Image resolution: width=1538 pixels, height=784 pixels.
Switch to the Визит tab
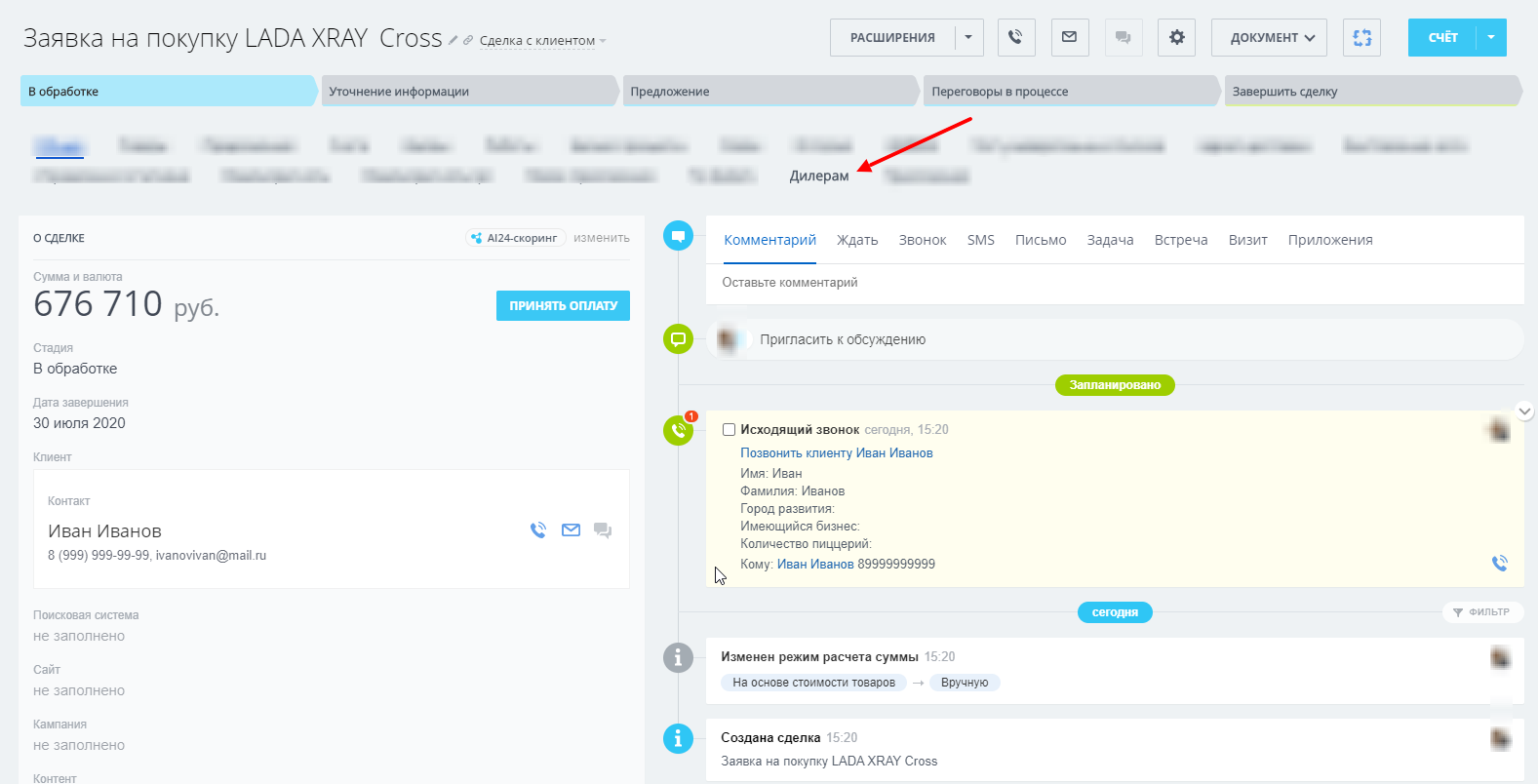(1248, 240)
